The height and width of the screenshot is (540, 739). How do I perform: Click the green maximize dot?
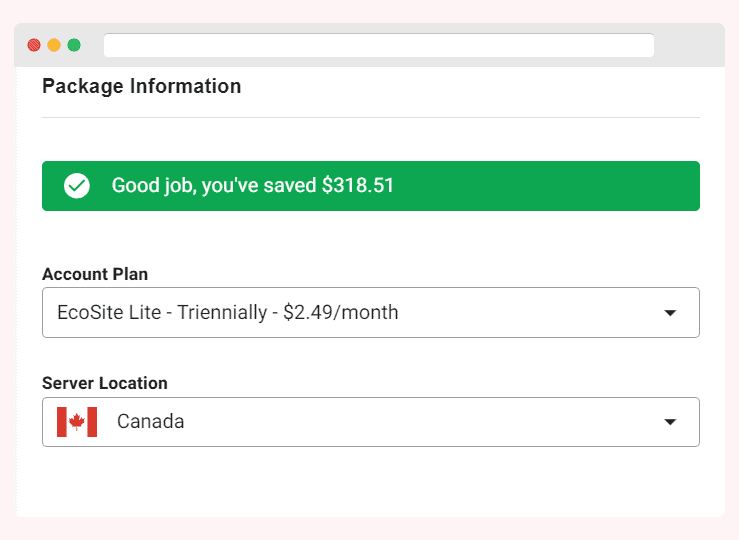pos(74,45)
